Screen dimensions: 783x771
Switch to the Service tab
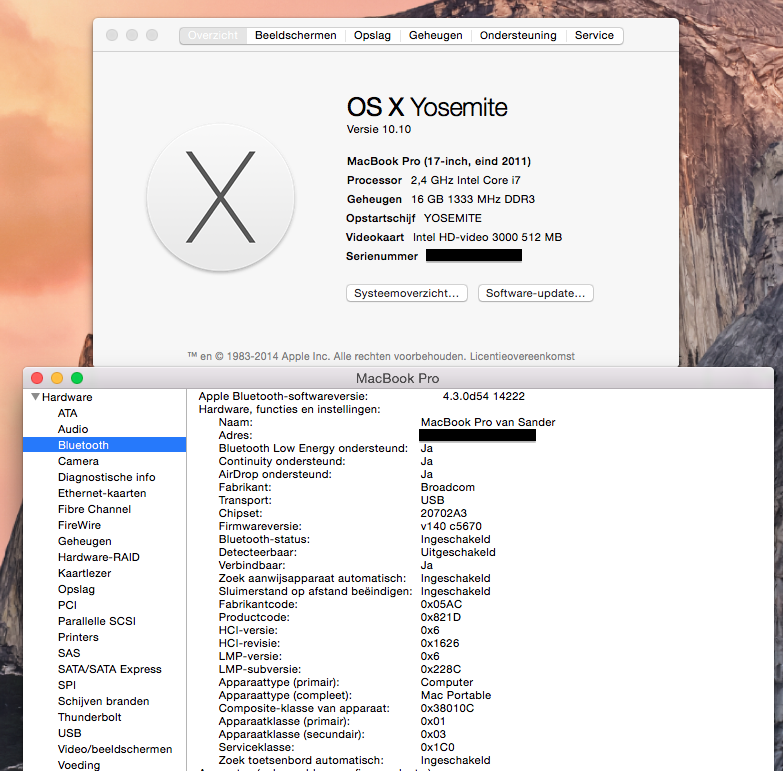coord(594,35)
